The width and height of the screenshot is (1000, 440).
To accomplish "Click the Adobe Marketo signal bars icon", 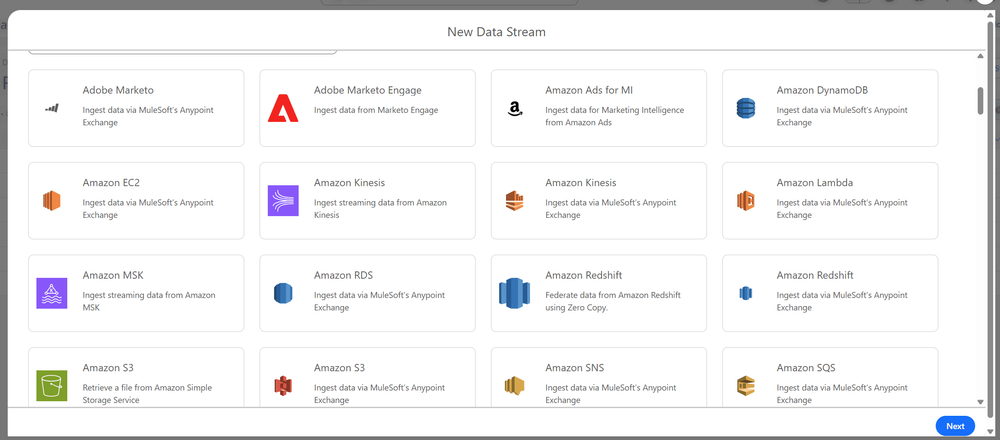I will pos(51,108).
